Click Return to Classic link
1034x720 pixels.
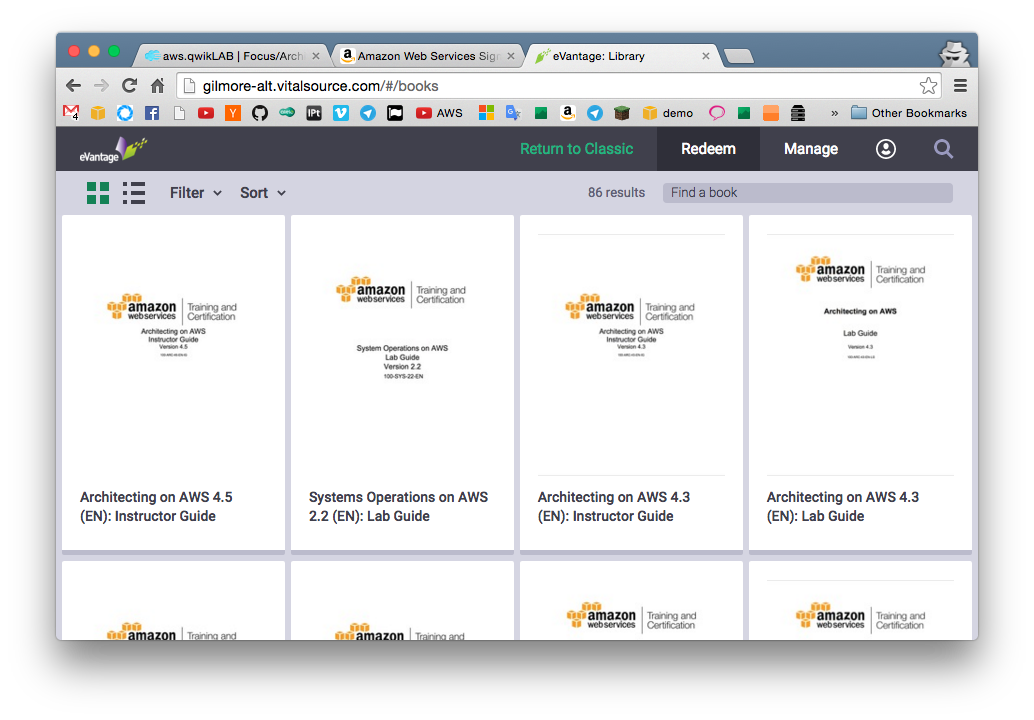click(576, 149)
